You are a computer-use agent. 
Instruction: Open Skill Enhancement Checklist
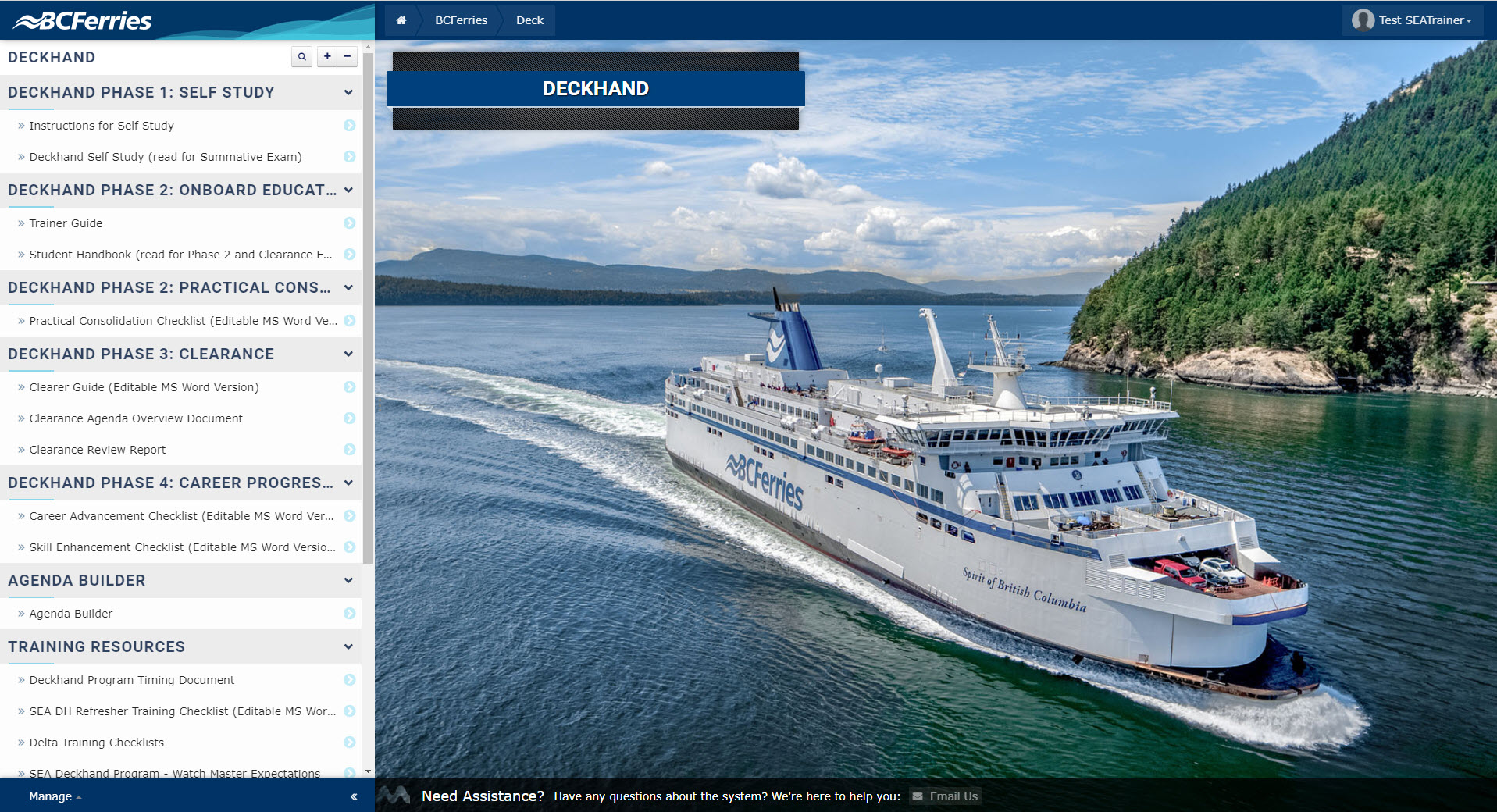[x=183, y=547]
